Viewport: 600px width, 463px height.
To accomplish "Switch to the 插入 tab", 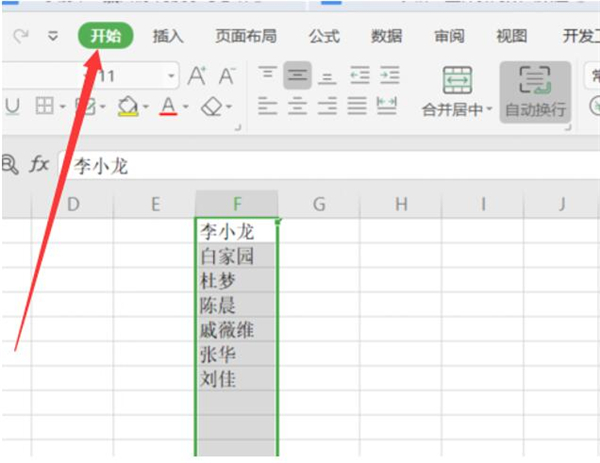I will 168,37.
